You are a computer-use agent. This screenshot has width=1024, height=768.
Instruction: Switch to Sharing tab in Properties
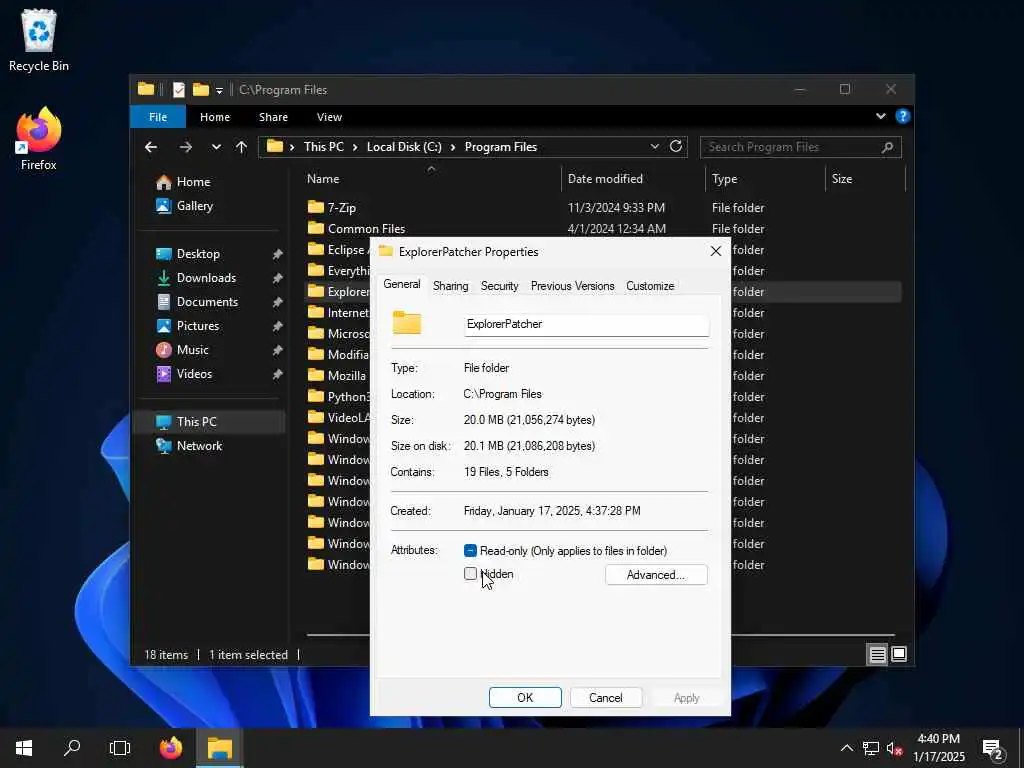point(451,286)
